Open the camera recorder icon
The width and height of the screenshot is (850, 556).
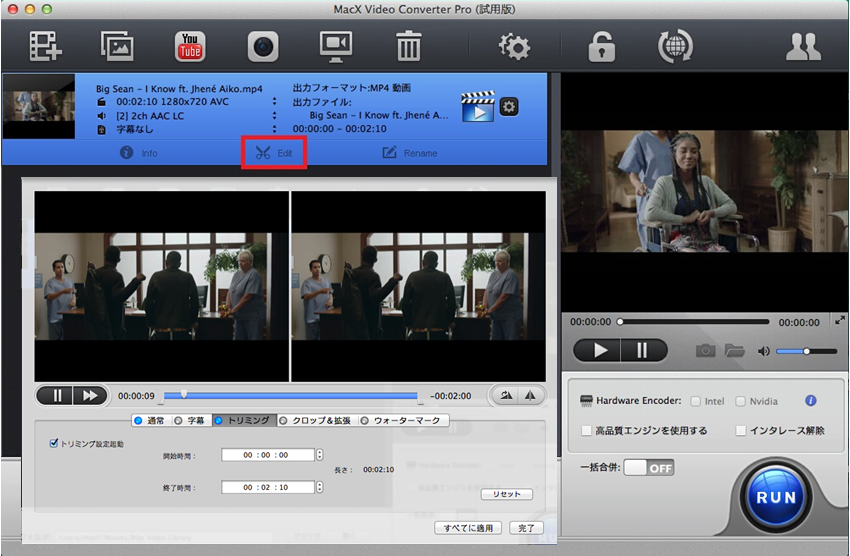263,46
